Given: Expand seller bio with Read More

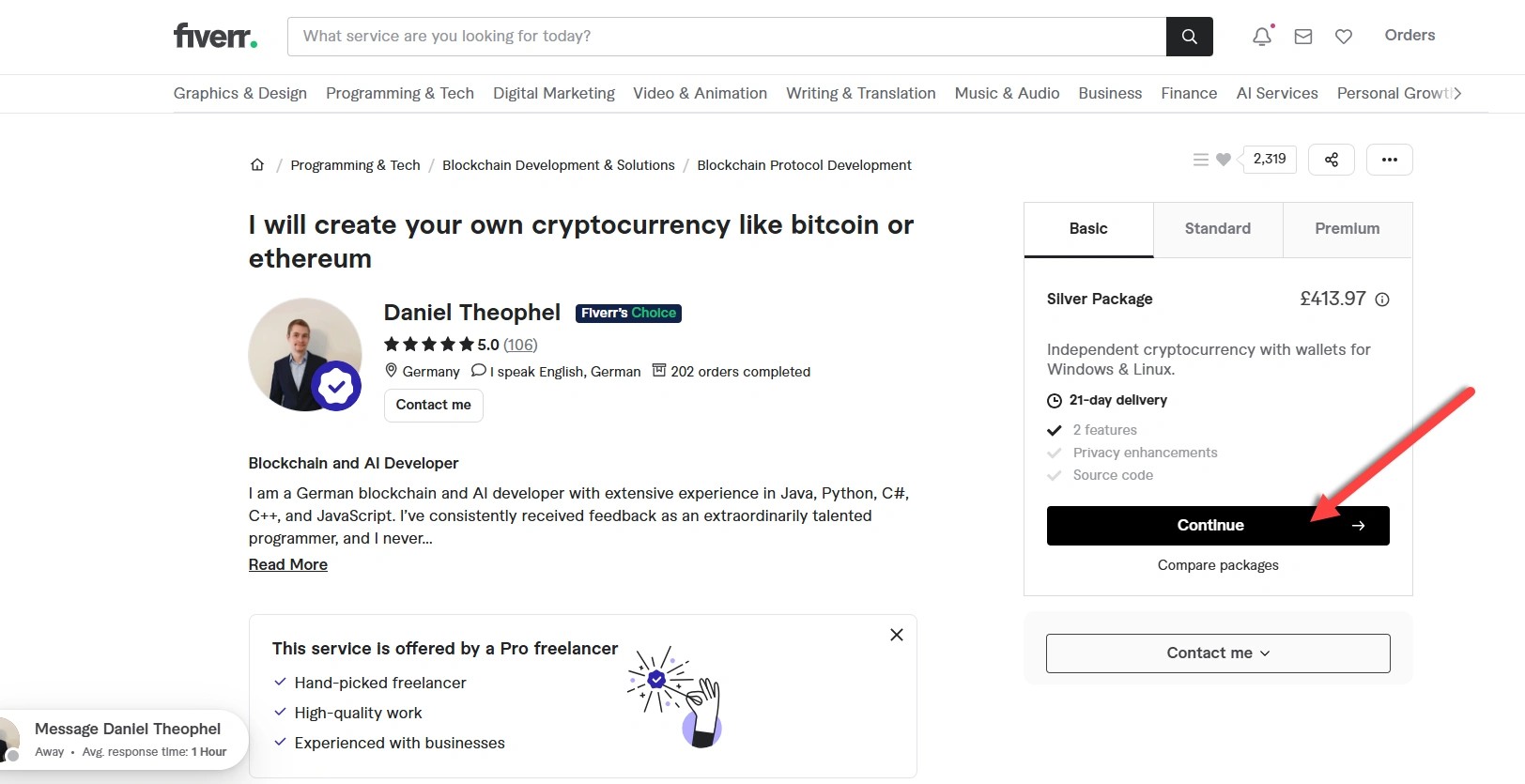Looking at the screenshot, I should click(x=288, y=564).
